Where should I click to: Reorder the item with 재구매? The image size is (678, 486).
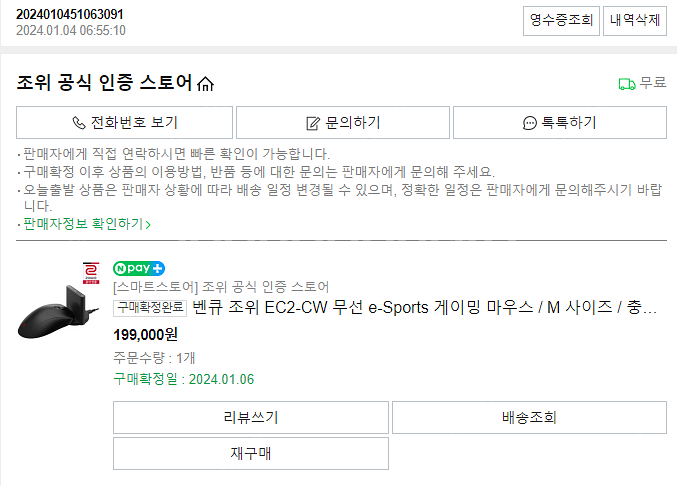251,453
